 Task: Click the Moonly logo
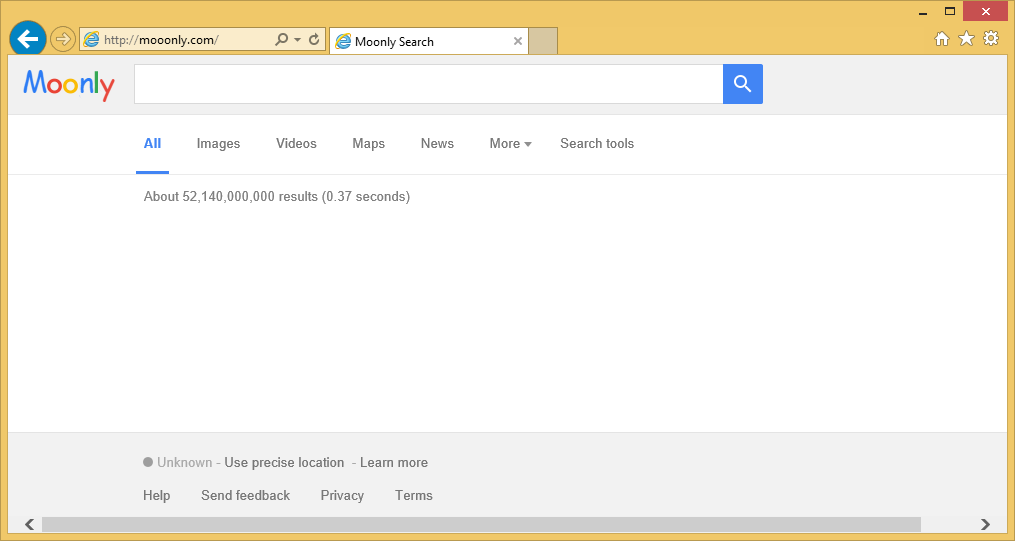coord(69,85)
